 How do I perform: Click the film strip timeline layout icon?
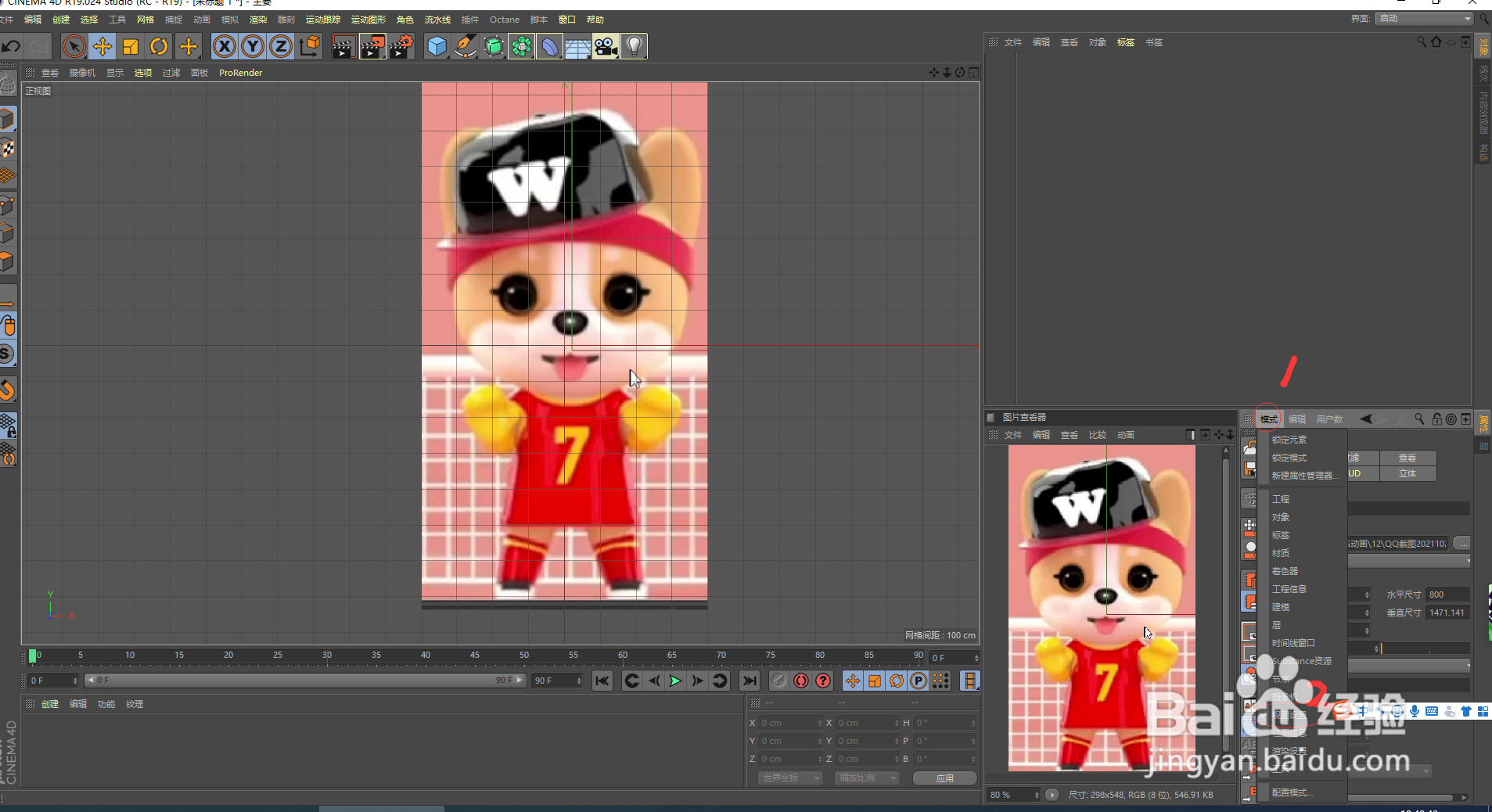click(970, 681)
